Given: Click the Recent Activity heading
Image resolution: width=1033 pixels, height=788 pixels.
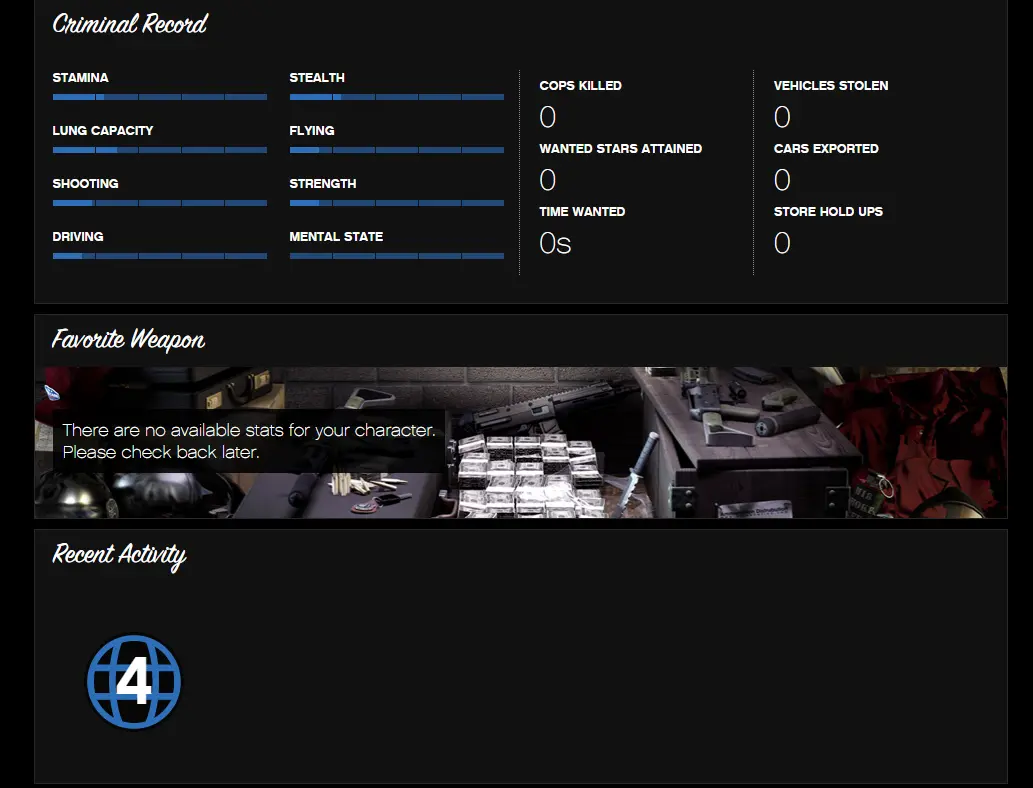Looking at the screenshot, I should 119,555.
